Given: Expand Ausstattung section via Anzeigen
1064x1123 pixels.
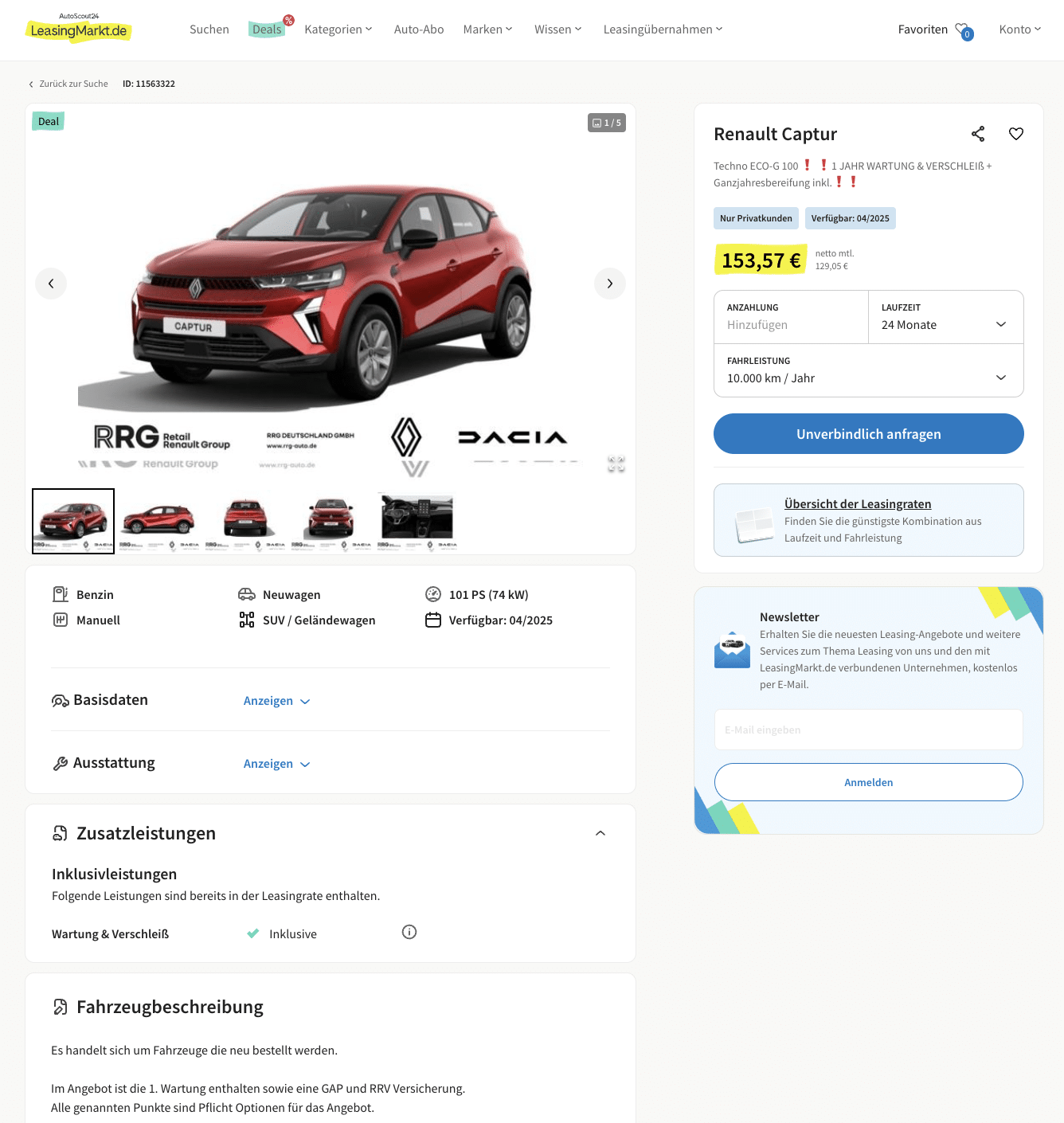Looking at the screenshot, I should [276, 764].
